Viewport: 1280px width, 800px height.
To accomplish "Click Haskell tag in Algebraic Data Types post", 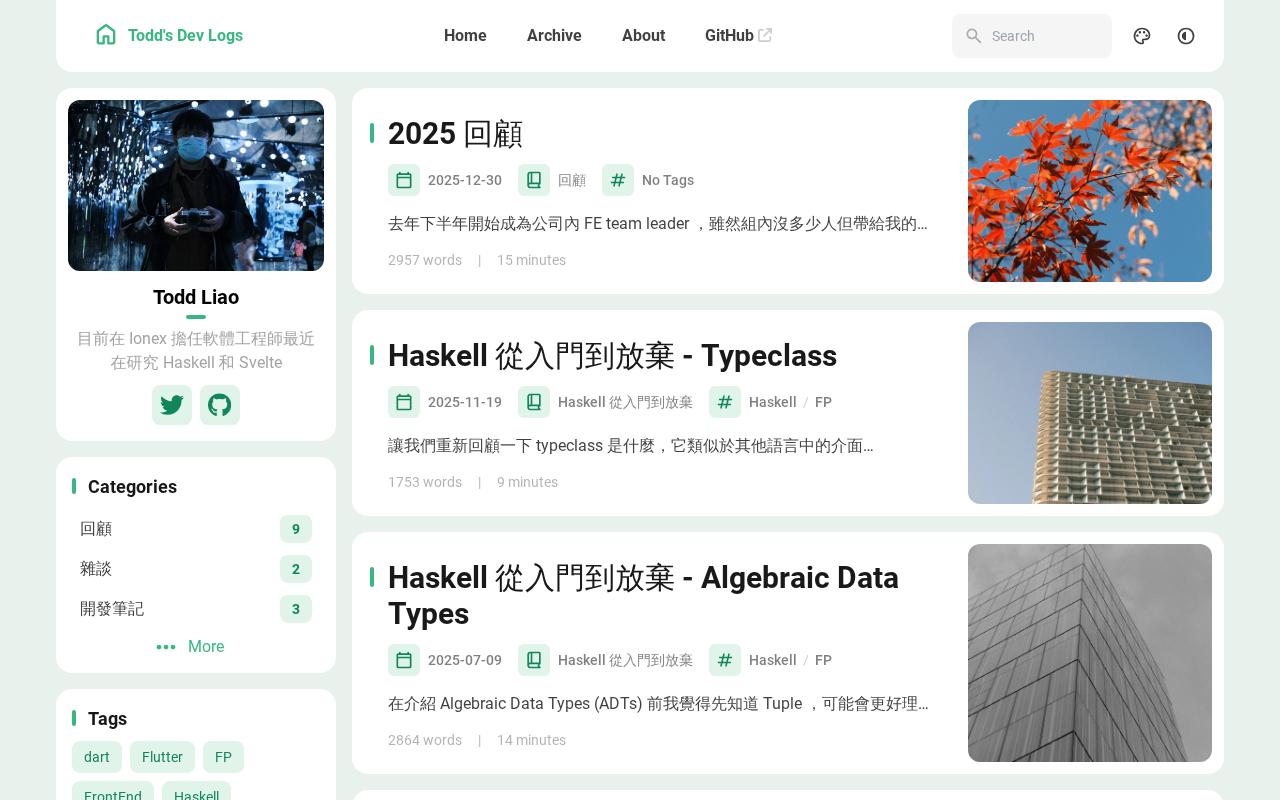I will point(773,660).
